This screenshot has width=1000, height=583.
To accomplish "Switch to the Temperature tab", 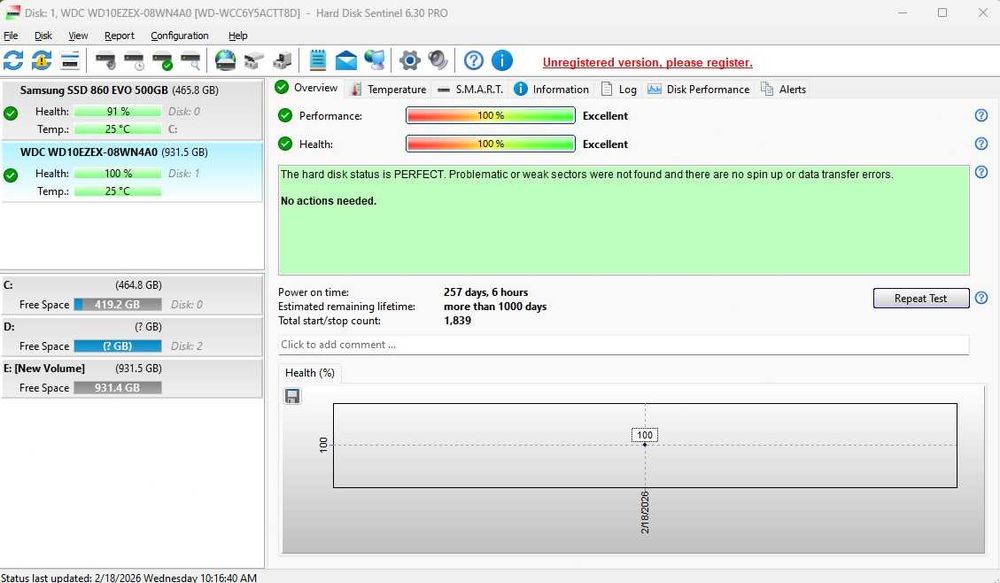I will [x=388, y=89].
